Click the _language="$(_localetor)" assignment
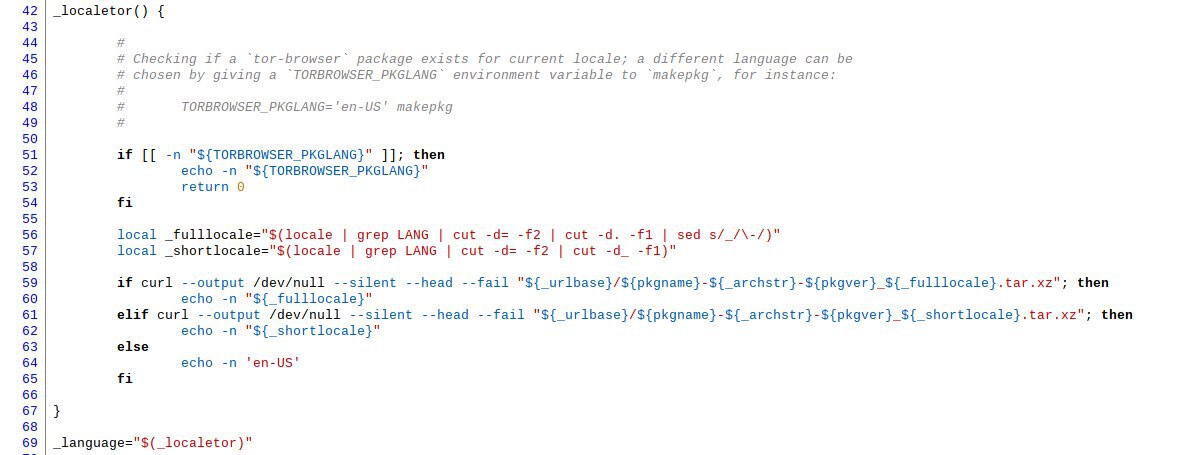This screenshot has width=1194, height=455. coord(152,443)
